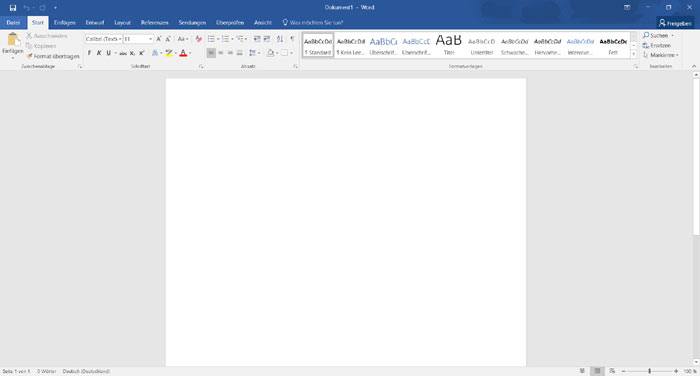Click the decrease indent icon
The width and height of the screenshot is (700, 376).
[257, 39]
